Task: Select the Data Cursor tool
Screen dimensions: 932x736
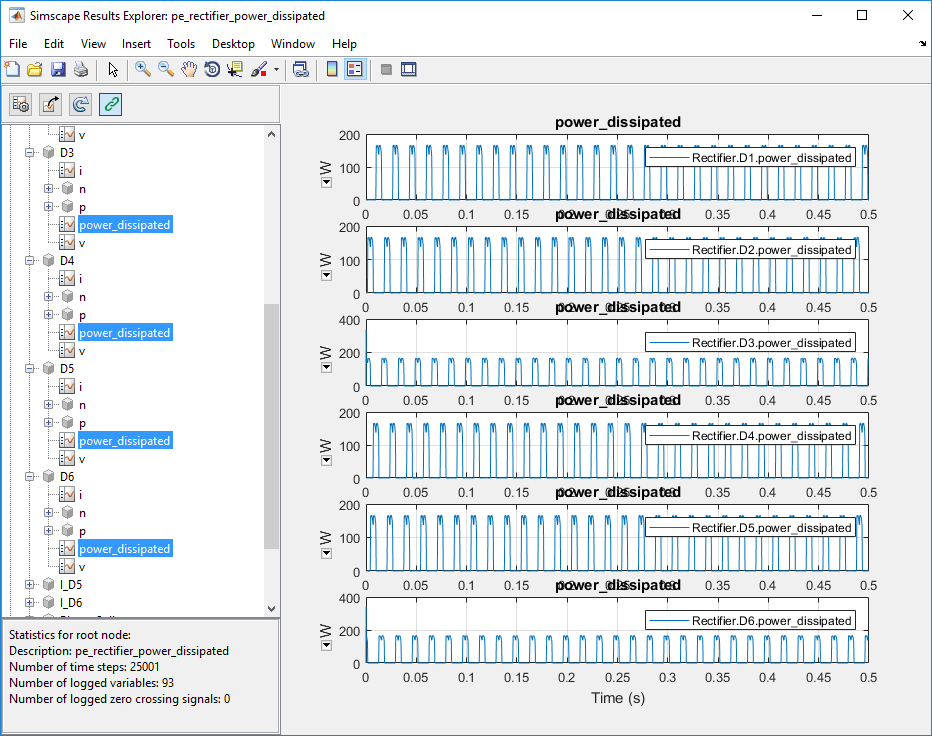Action: click(x=235, y=69)
